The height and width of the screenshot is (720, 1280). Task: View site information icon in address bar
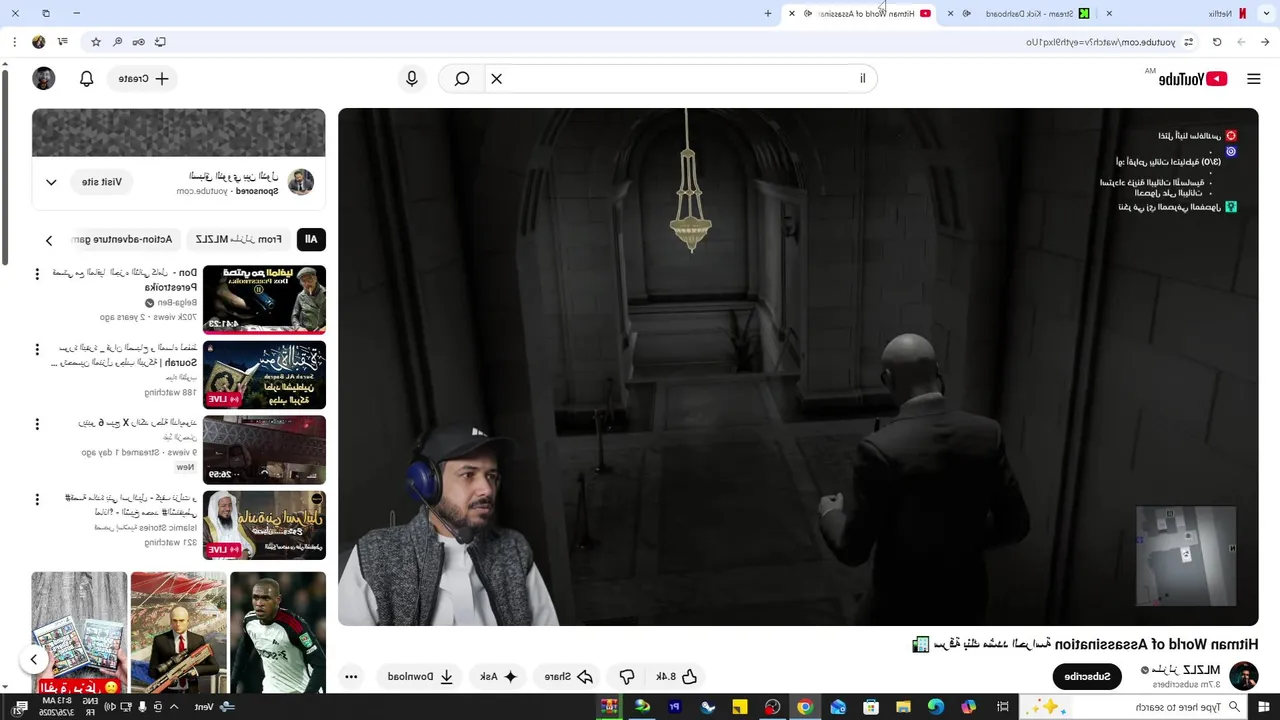coord(1188,42)
